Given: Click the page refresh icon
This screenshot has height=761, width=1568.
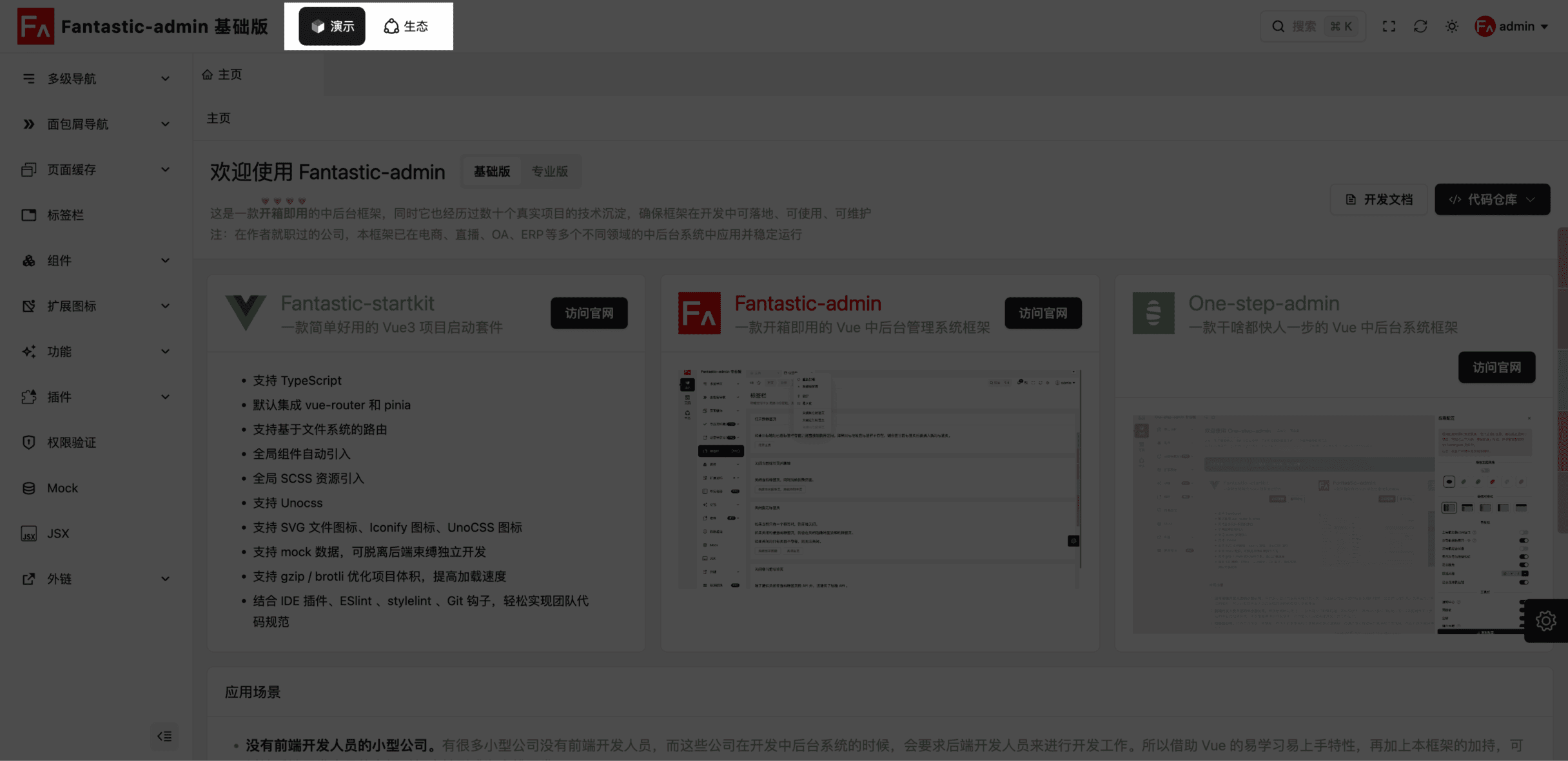Looking at the screenshot, I should [x=1420, y=26].
